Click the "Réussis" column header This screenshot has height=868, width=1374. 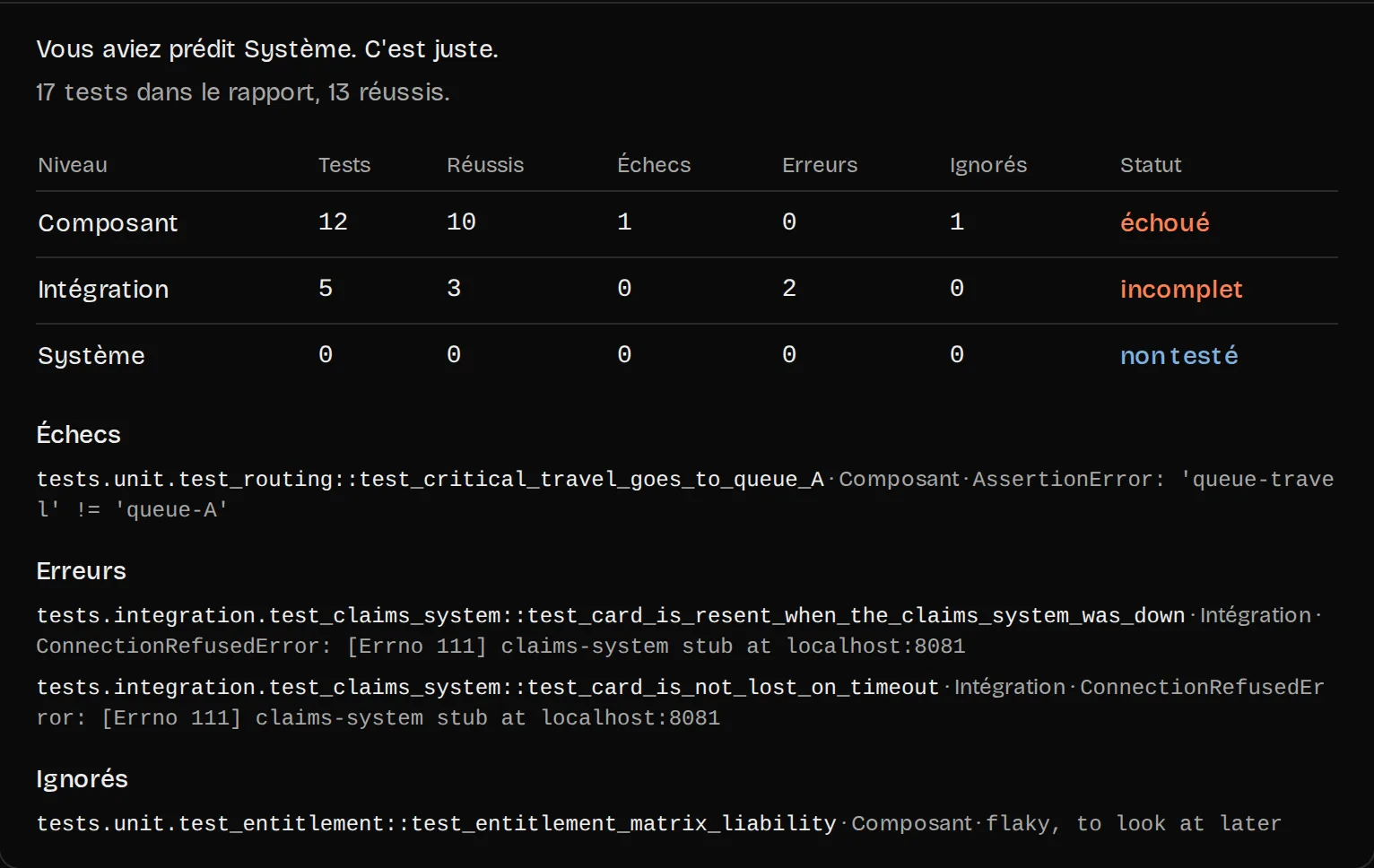(485, 165)
